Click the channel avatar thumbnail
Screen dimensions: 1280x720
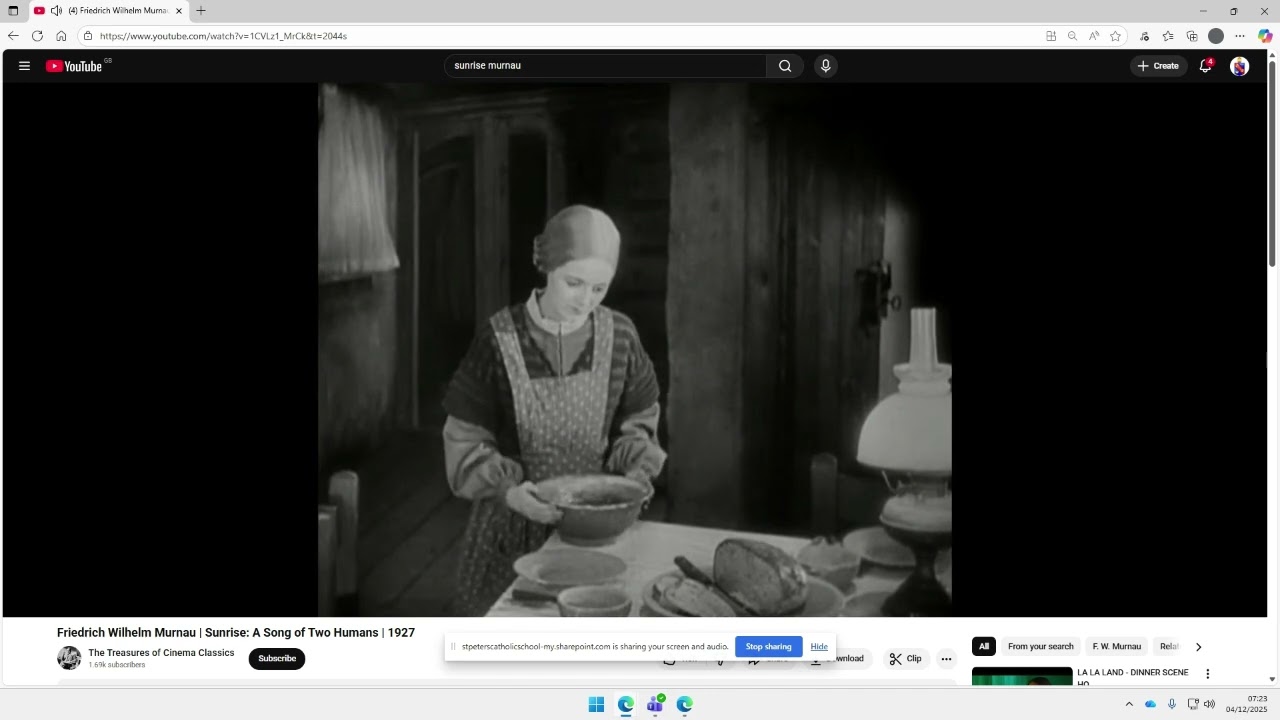click(69, 658)
